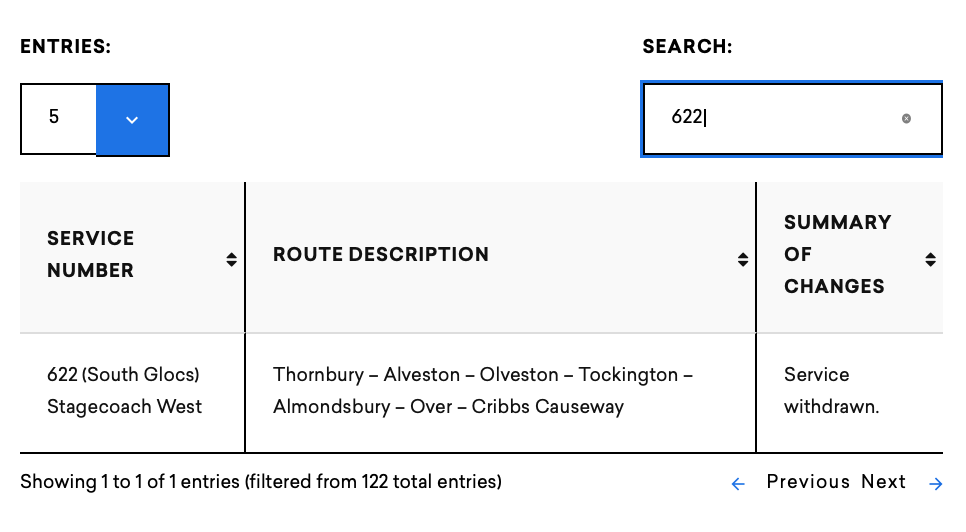Screen dimensions: 966x532
Task: Click the SEARCH label
Action: (x=687, y=47)
